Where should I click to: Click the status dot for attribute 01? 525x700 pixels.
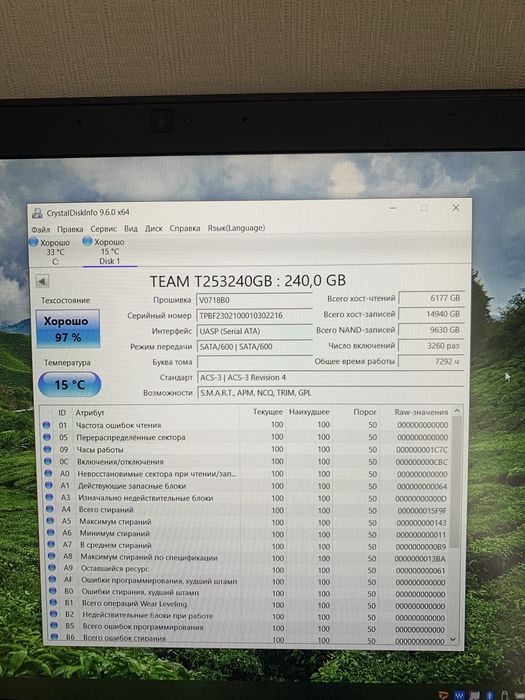pos(46,425)
